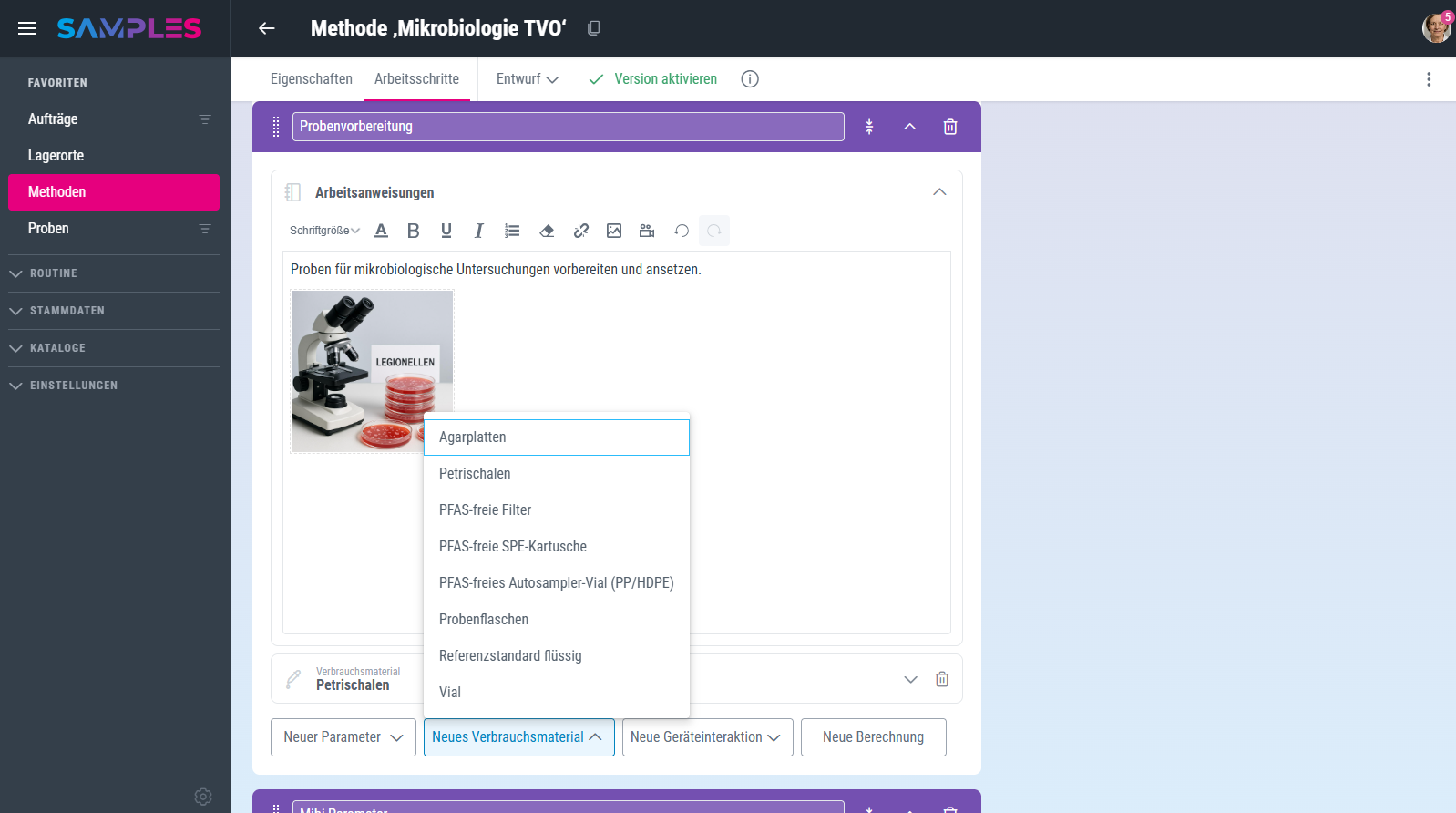Viewport: 1456px width, 813px height.
Task: Undo the last editor change
Action: point(681,231)
